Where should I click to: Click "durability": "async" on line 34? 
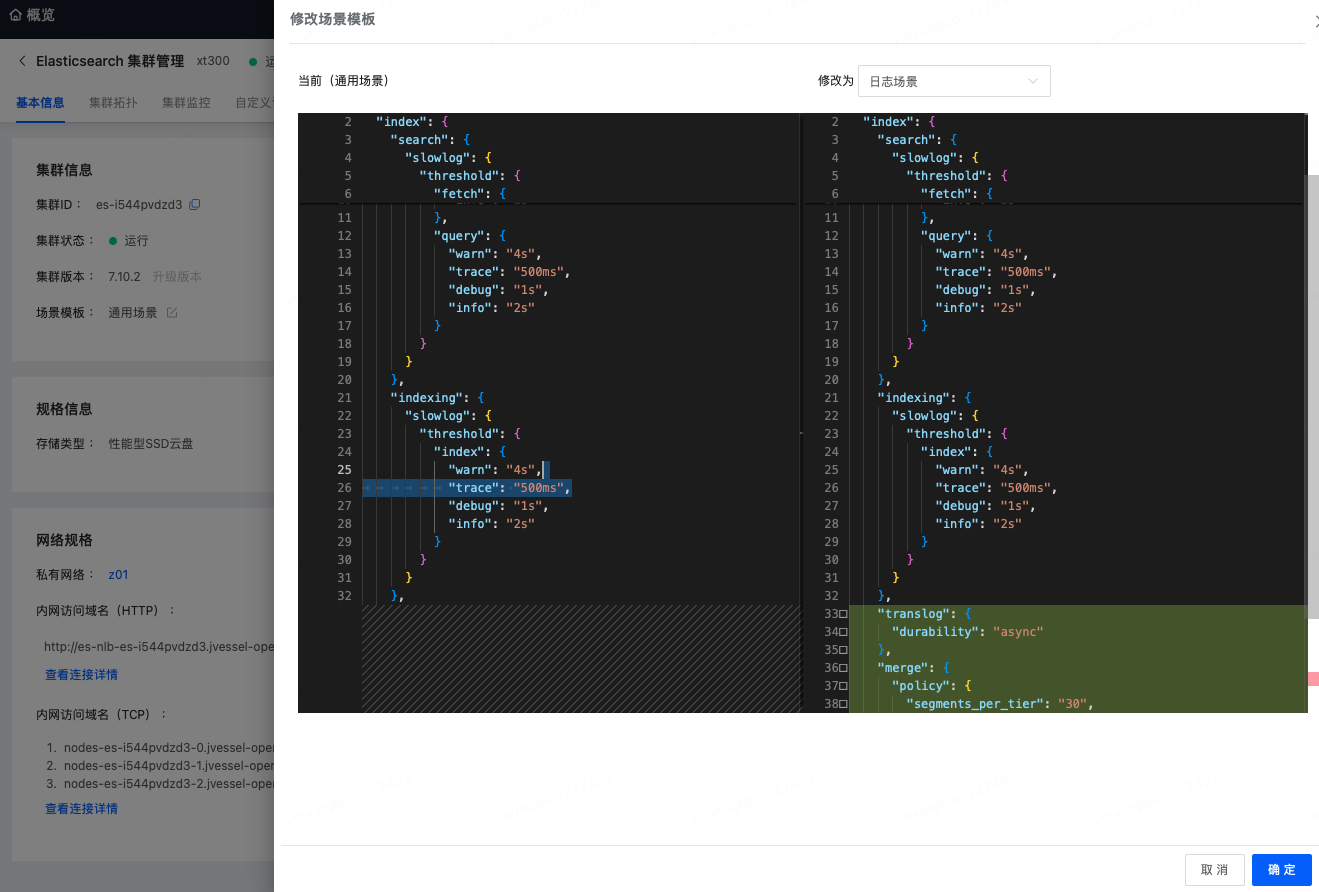(x=967, y=632)
